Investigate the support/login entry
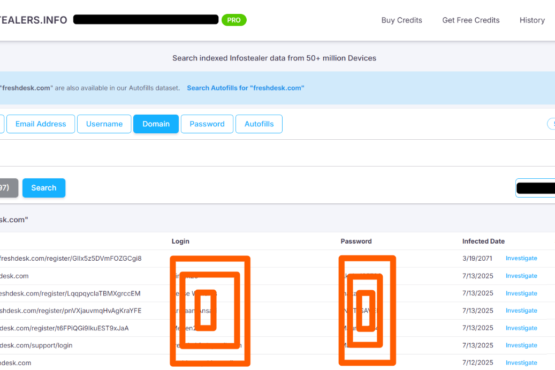555x370 pixels. tap(521, 345)
